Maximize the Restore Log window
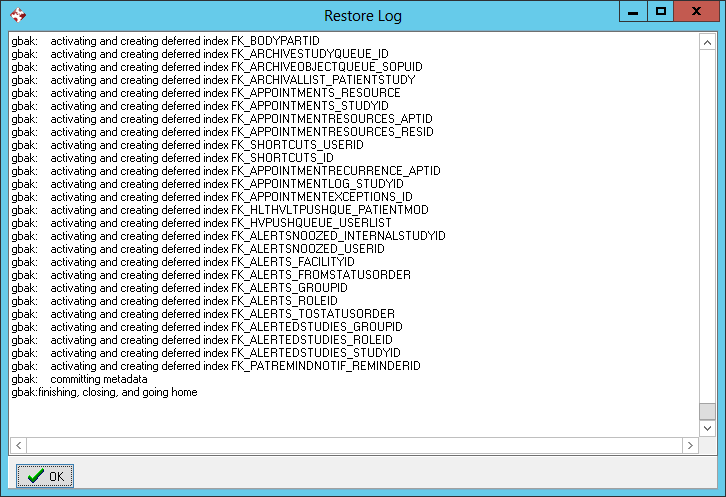The height and width of the screenshot is (497, 726). click(660, 12)
